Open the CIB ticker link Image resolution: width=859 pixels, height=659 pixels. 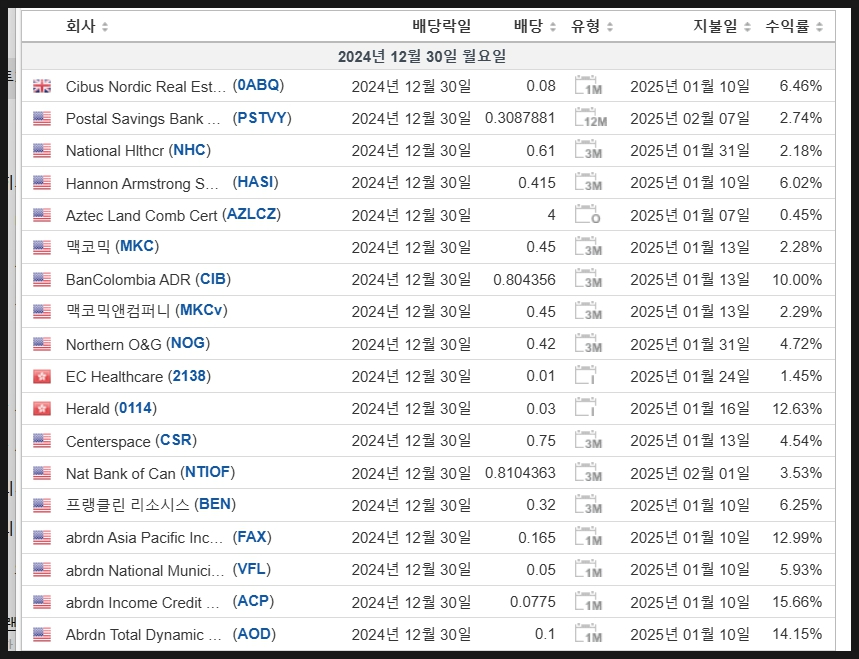(213, 279)
